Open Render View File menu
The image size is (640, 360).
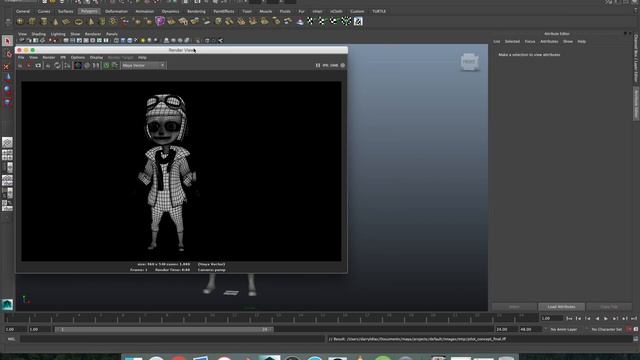click(x=21, y=58)
